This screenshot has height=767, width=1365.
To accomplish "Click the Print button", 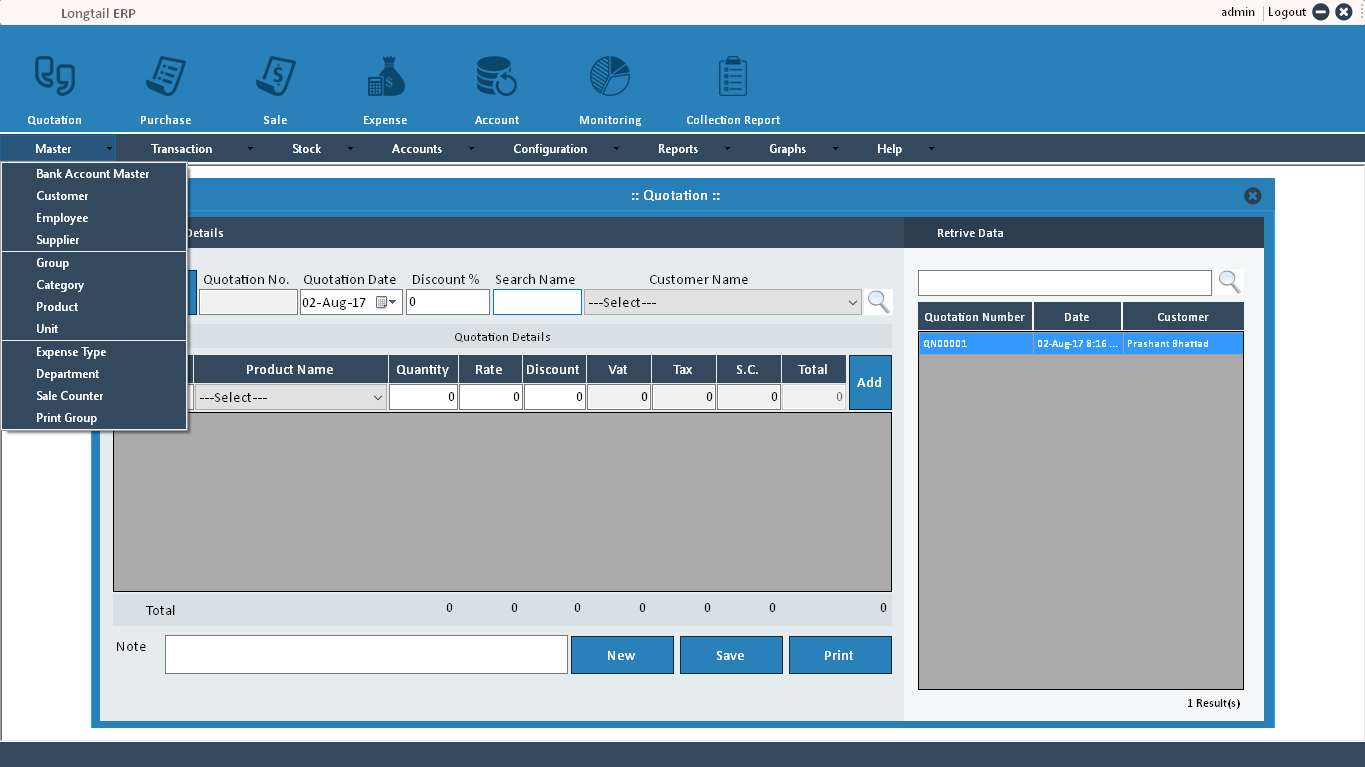I will (839, 656).
